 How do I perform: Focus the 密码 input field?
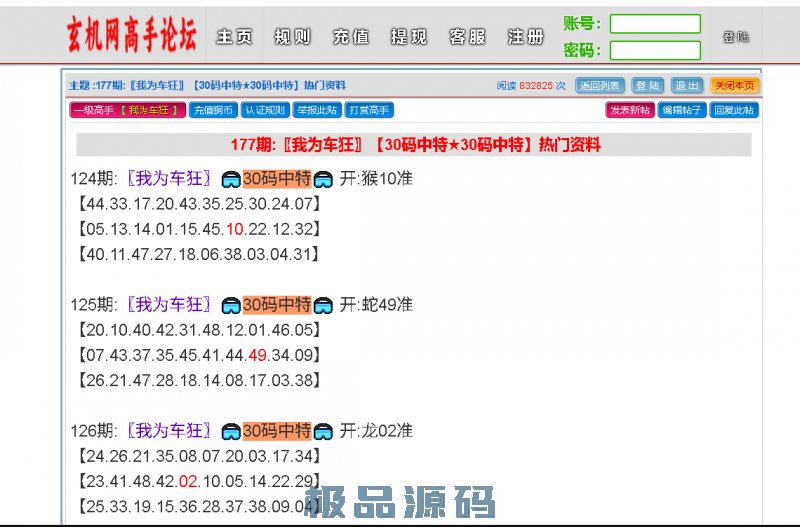[x=655, y=51]
